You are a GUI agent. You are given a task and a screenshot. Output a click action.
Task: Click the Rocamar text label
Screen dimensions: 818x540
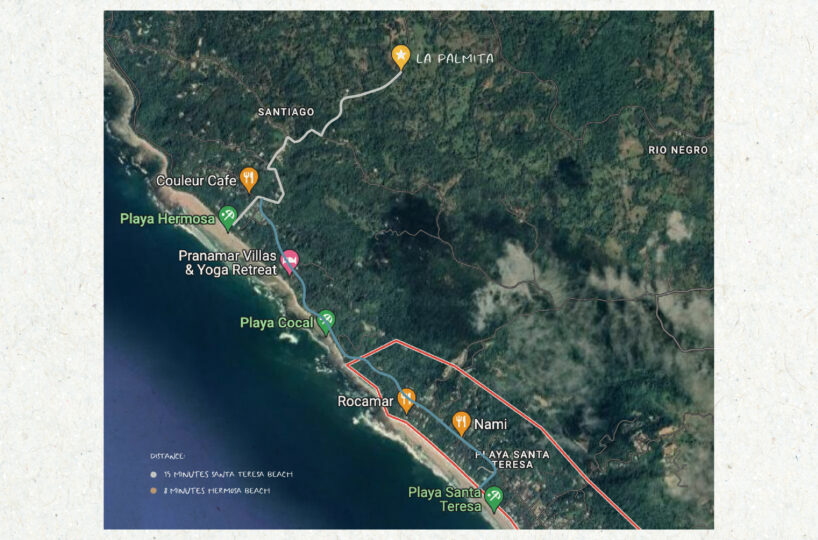pyautogui.click(x=365, y=401)
